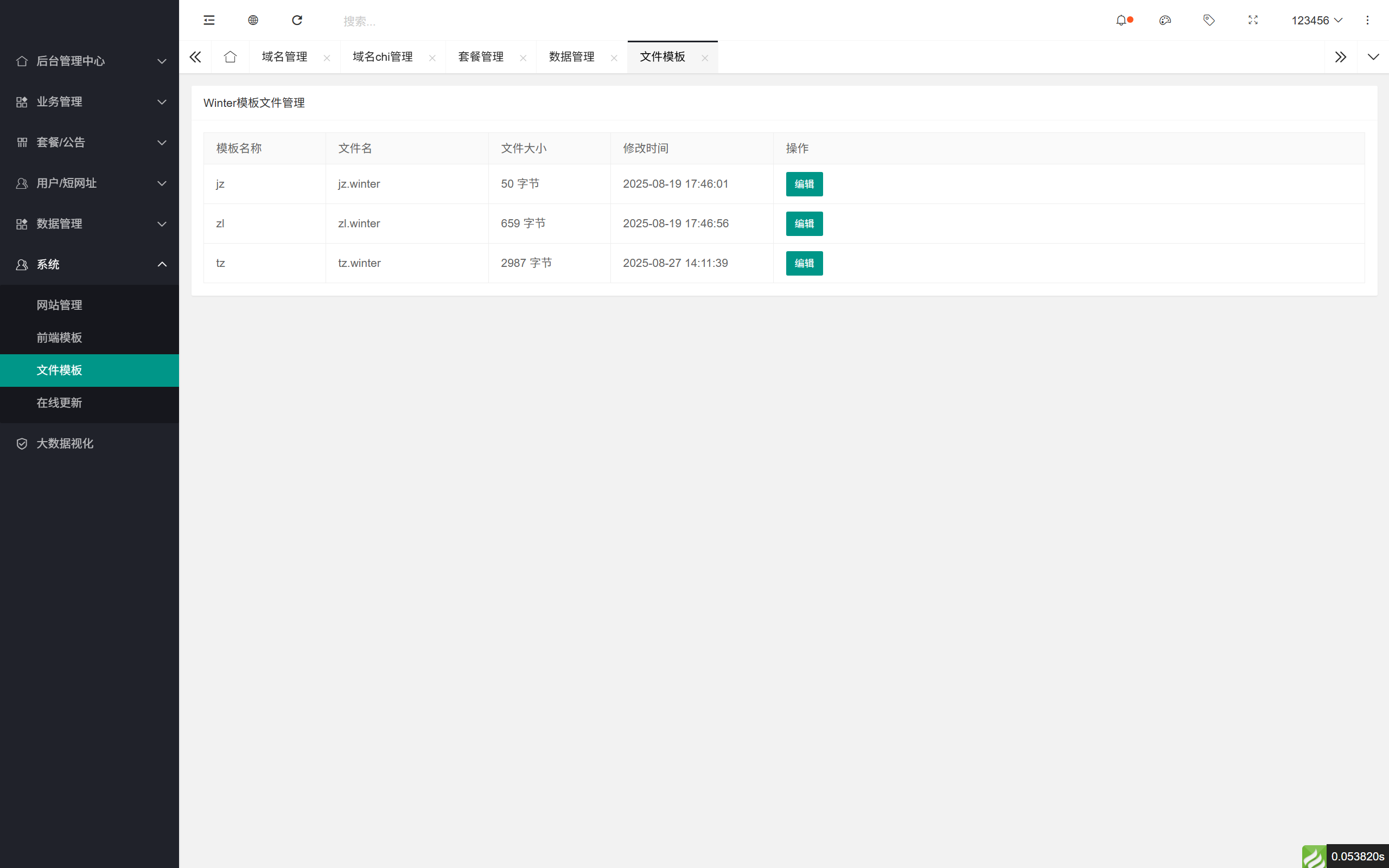
Task: Open notifications via the bell icon
Action: coord(1122,20)
